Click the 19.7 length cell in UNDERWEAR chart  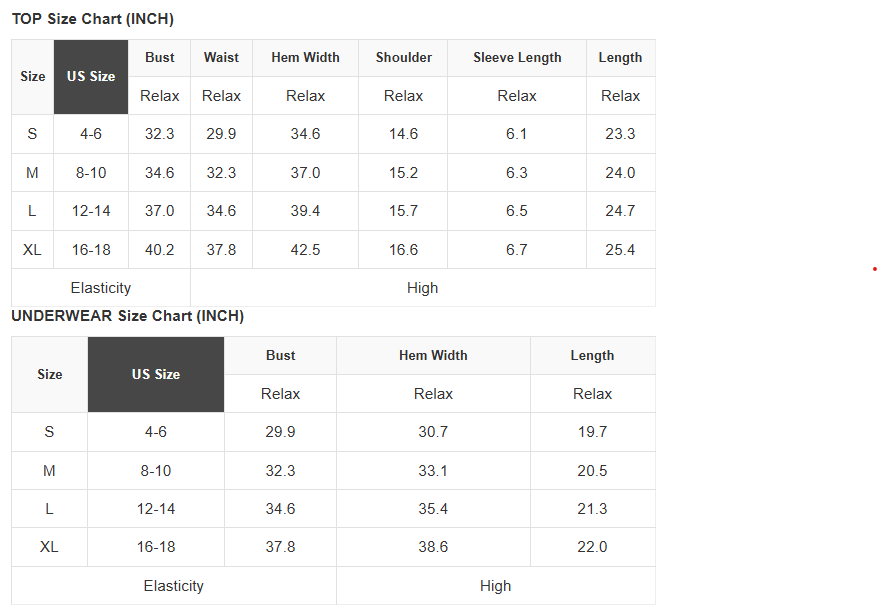pyautogui.click(x=592, y=432)
